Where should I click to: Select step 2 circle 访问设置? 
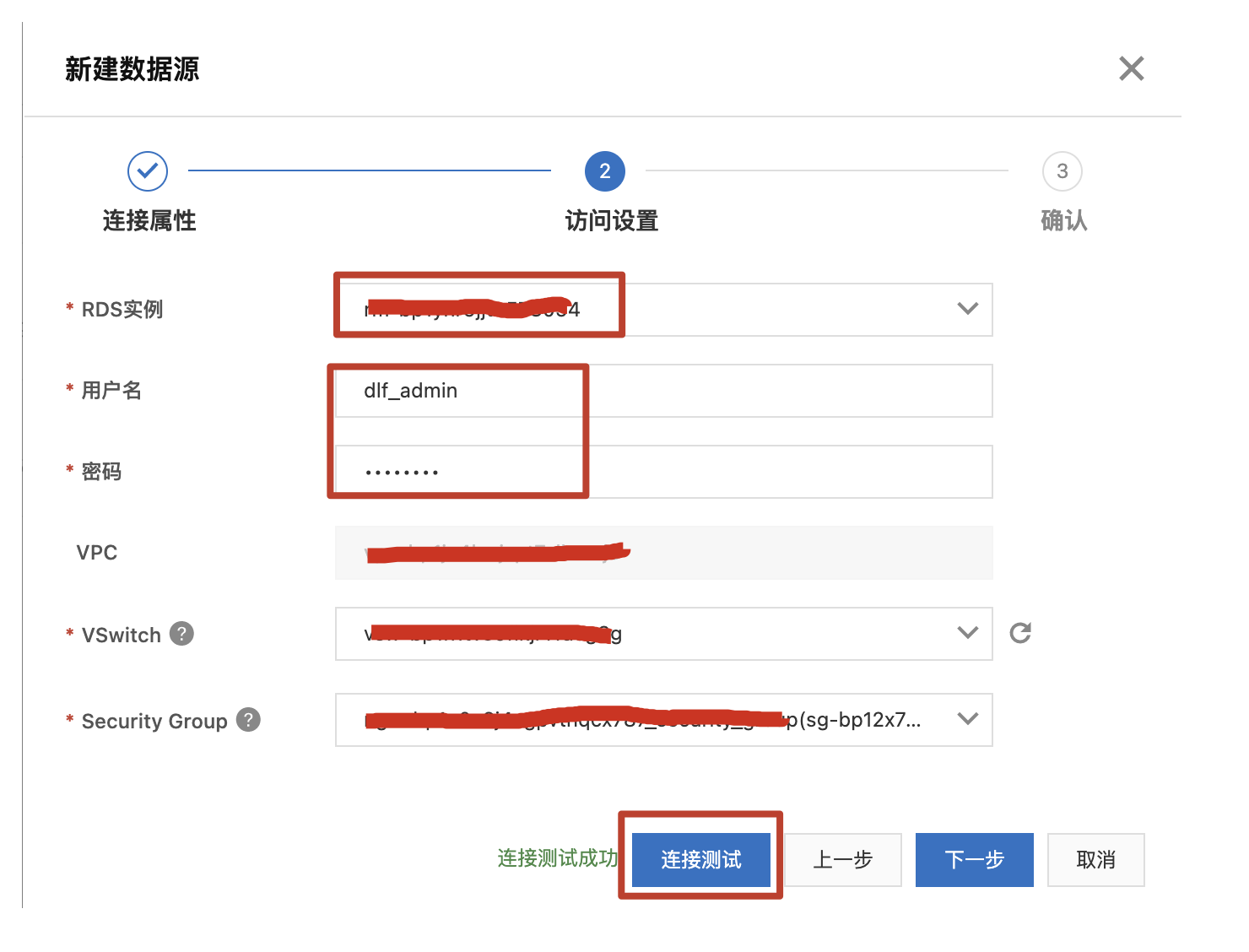click(x=605, y=171)
